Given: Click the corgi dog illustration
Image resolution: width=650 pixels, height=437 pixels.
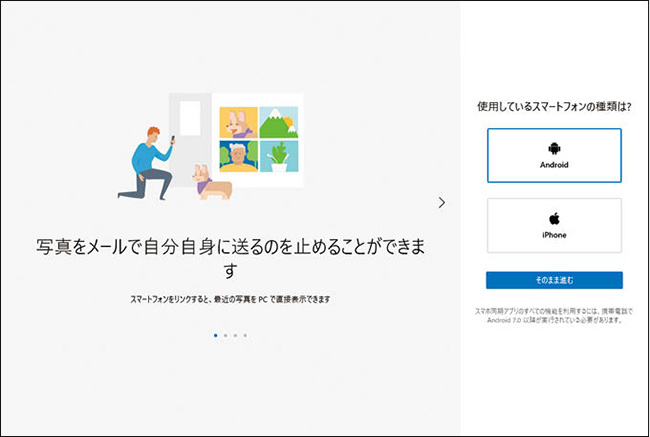Looking at the screenshot, I should tap(212, 183).
